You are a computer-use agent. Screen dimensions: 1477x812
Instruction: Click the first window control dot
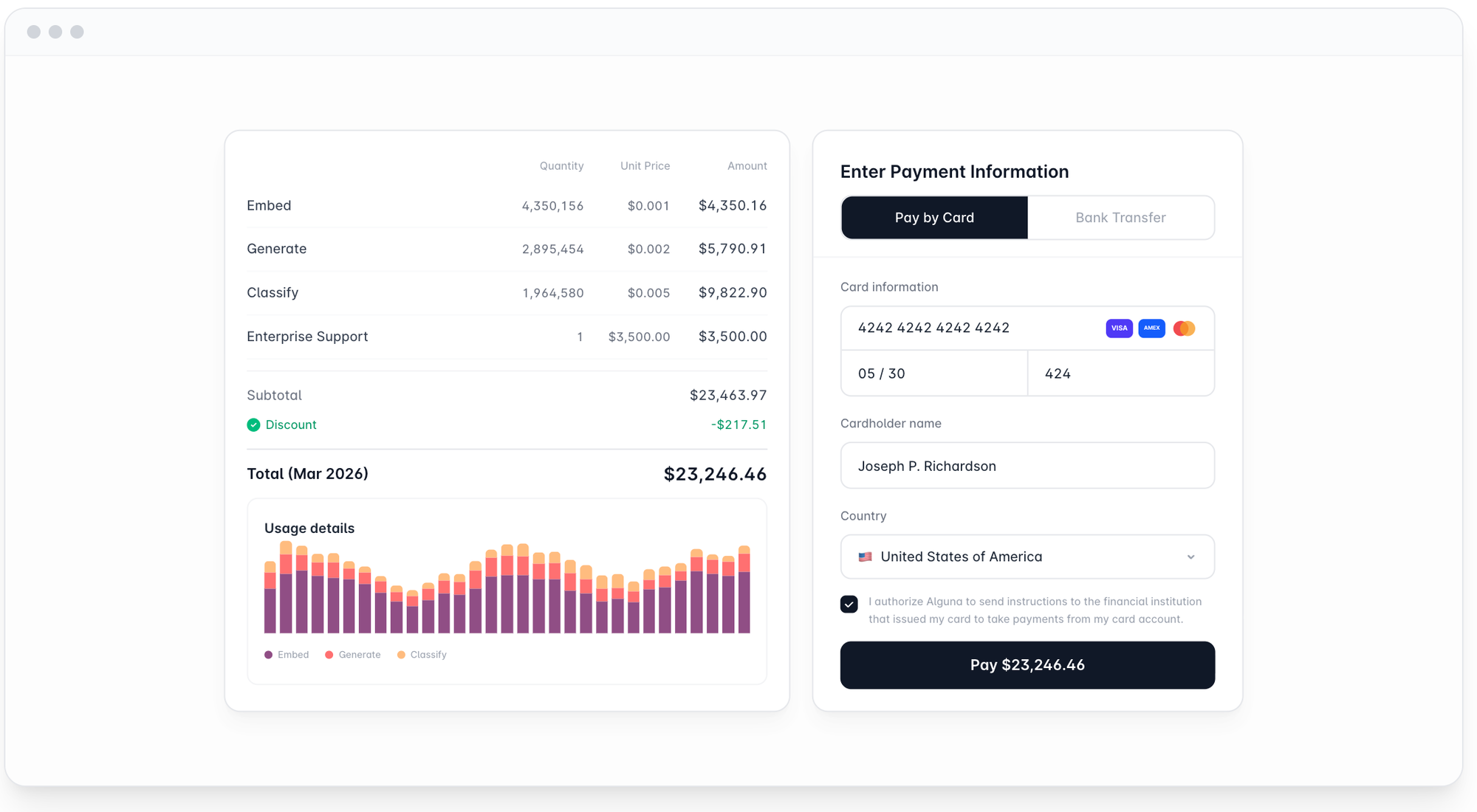(34, 32)
